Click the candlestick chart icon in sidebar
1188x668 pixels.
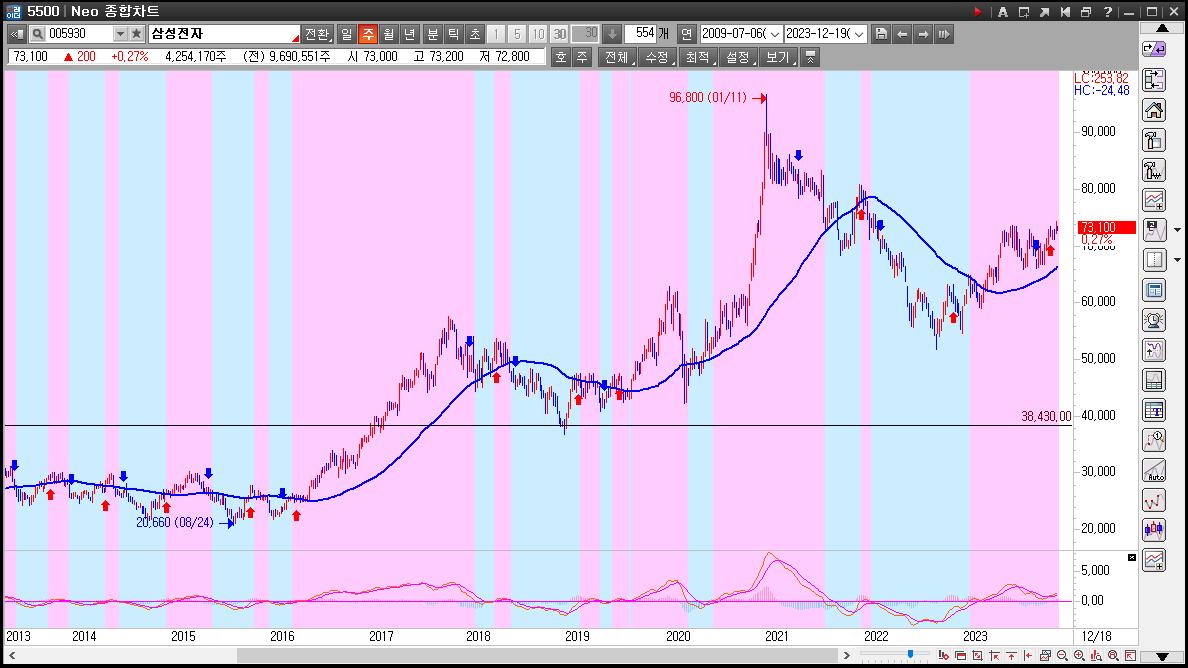tap(1154, 529)
